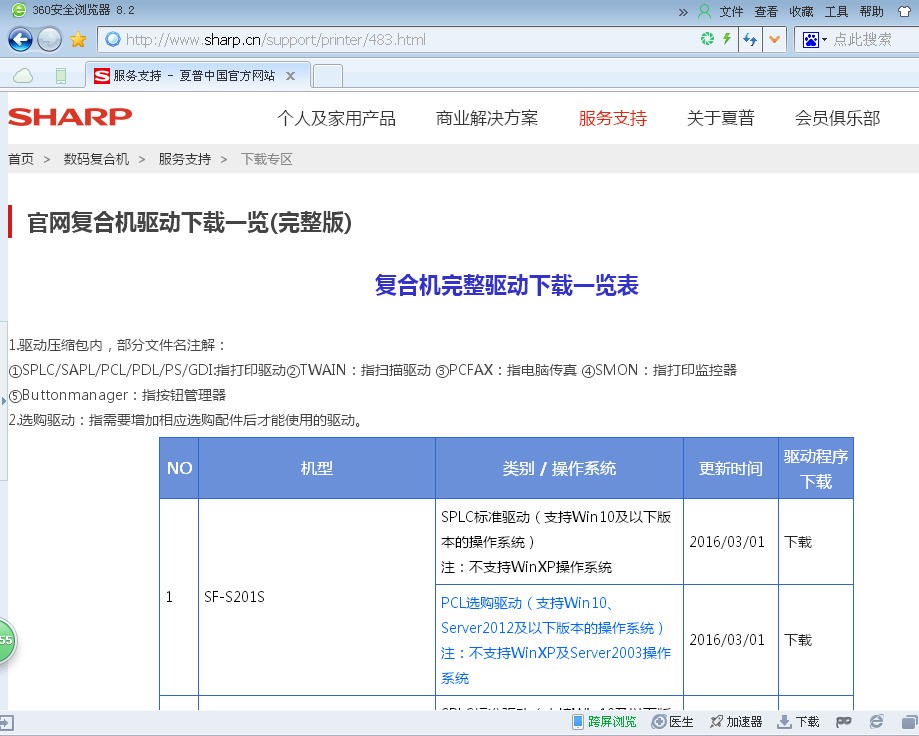Viewport: 919px width, 736px height.
Task: Open the 查看 menu
Action: click(765, 12)
